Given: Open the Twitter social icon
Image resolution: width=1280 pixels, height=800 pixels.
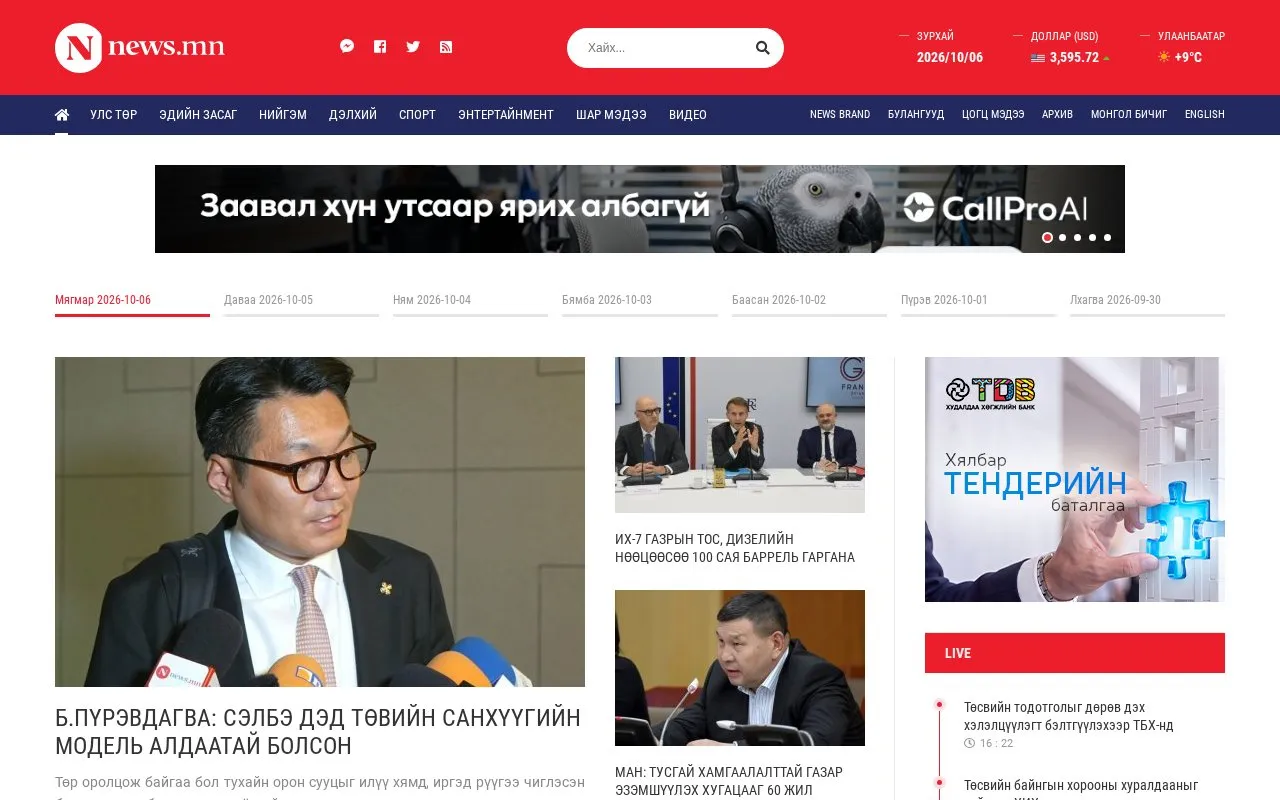Looking at the screenshot, I should [x=413, y=46].
